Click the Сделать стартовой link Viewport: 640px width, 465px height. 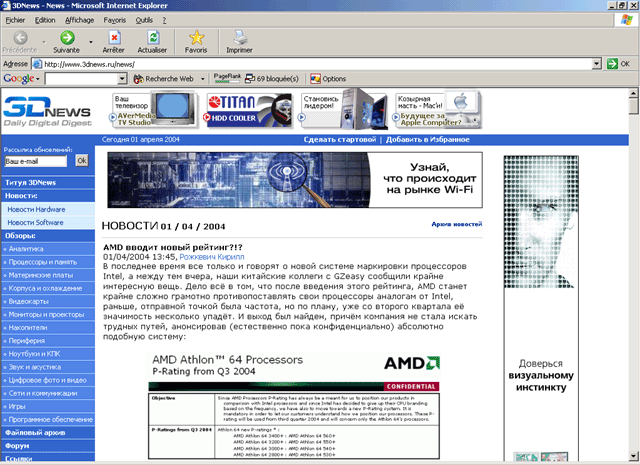340,139
